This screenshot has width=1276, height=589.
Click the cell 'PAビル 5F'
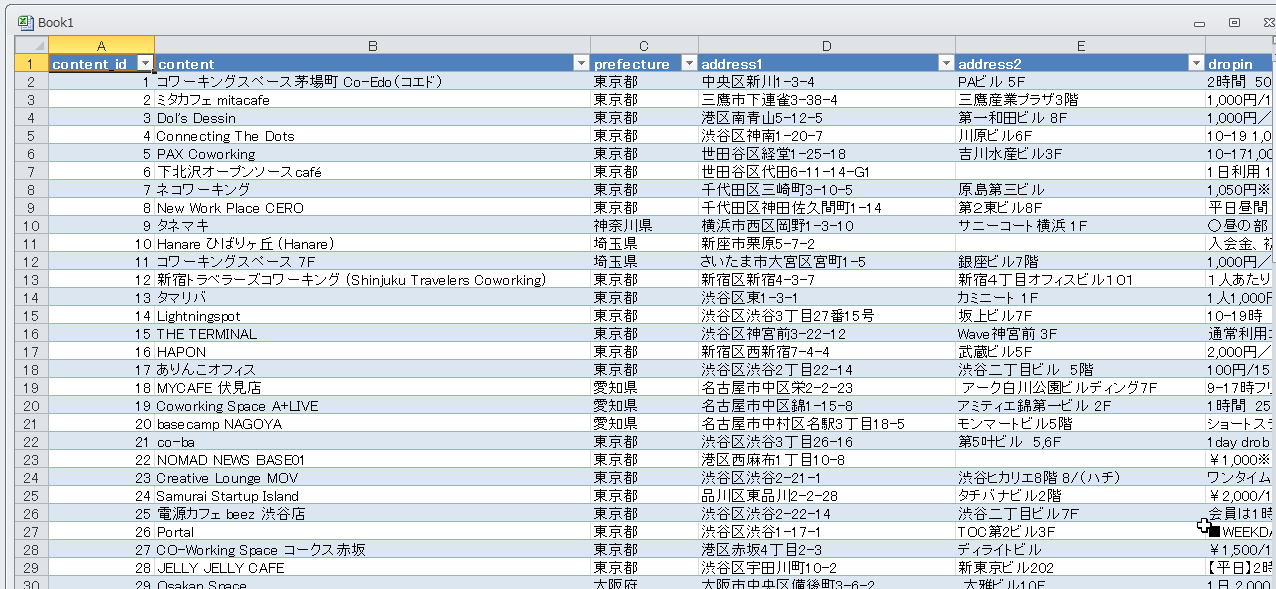(x=1080, y=81)
